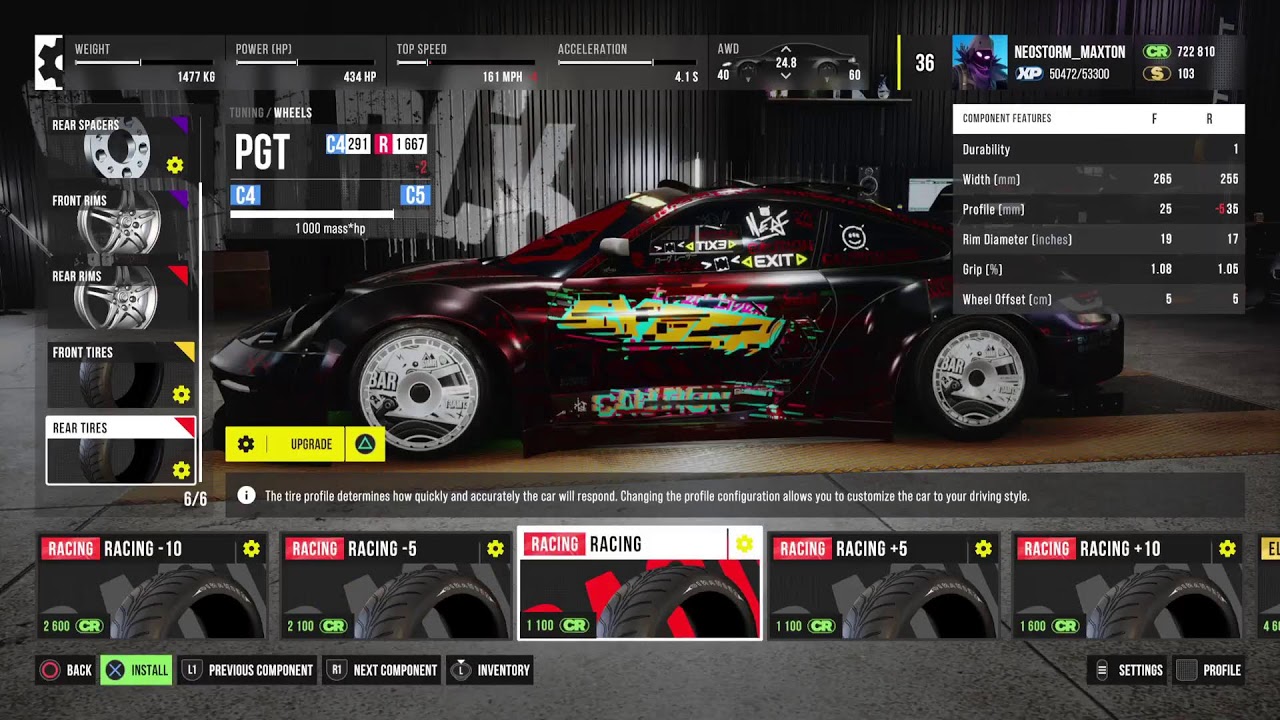Click the player avatar image
This screenshot has width=1280, height=720.
tap(979, 62)
